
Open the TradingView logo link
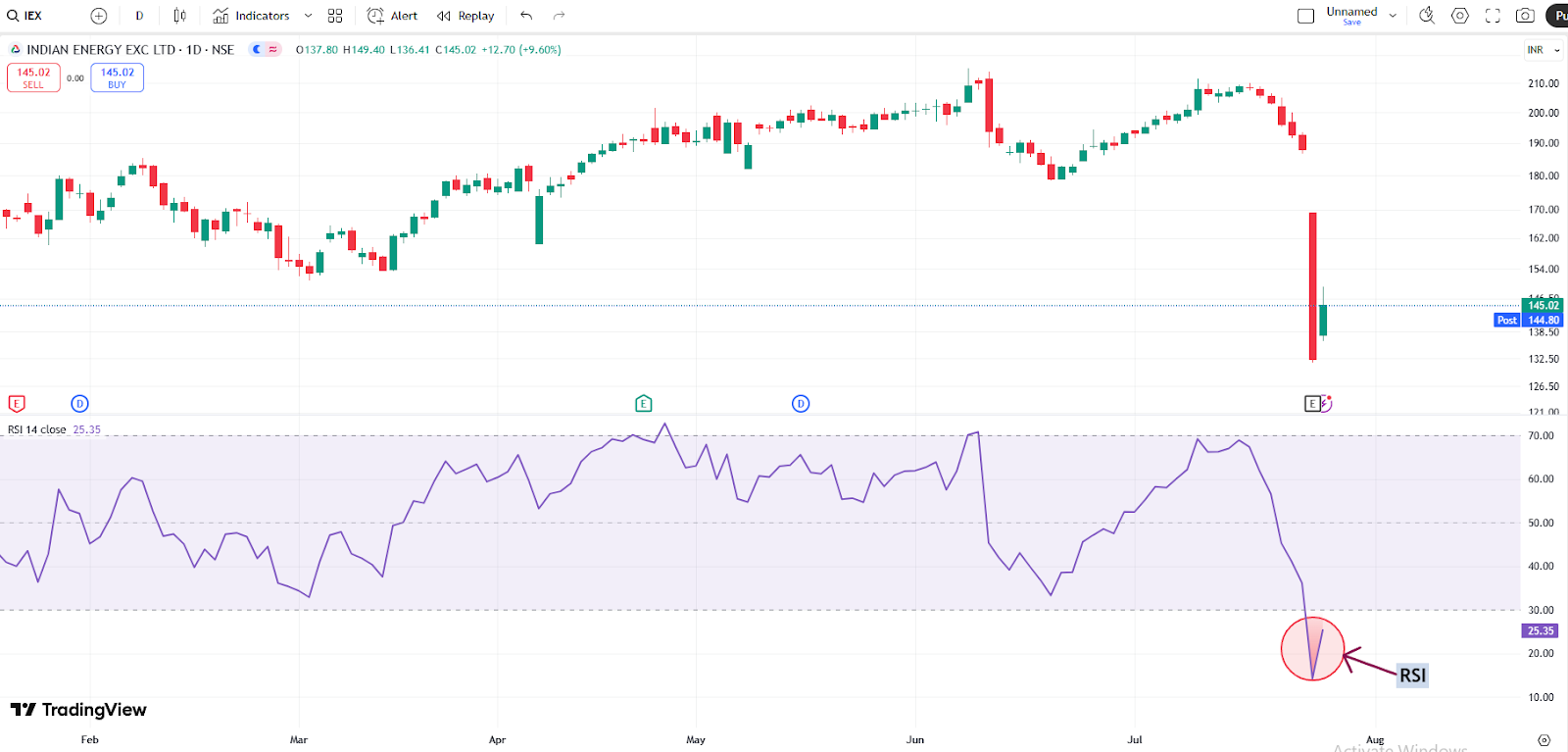(78, 710)
